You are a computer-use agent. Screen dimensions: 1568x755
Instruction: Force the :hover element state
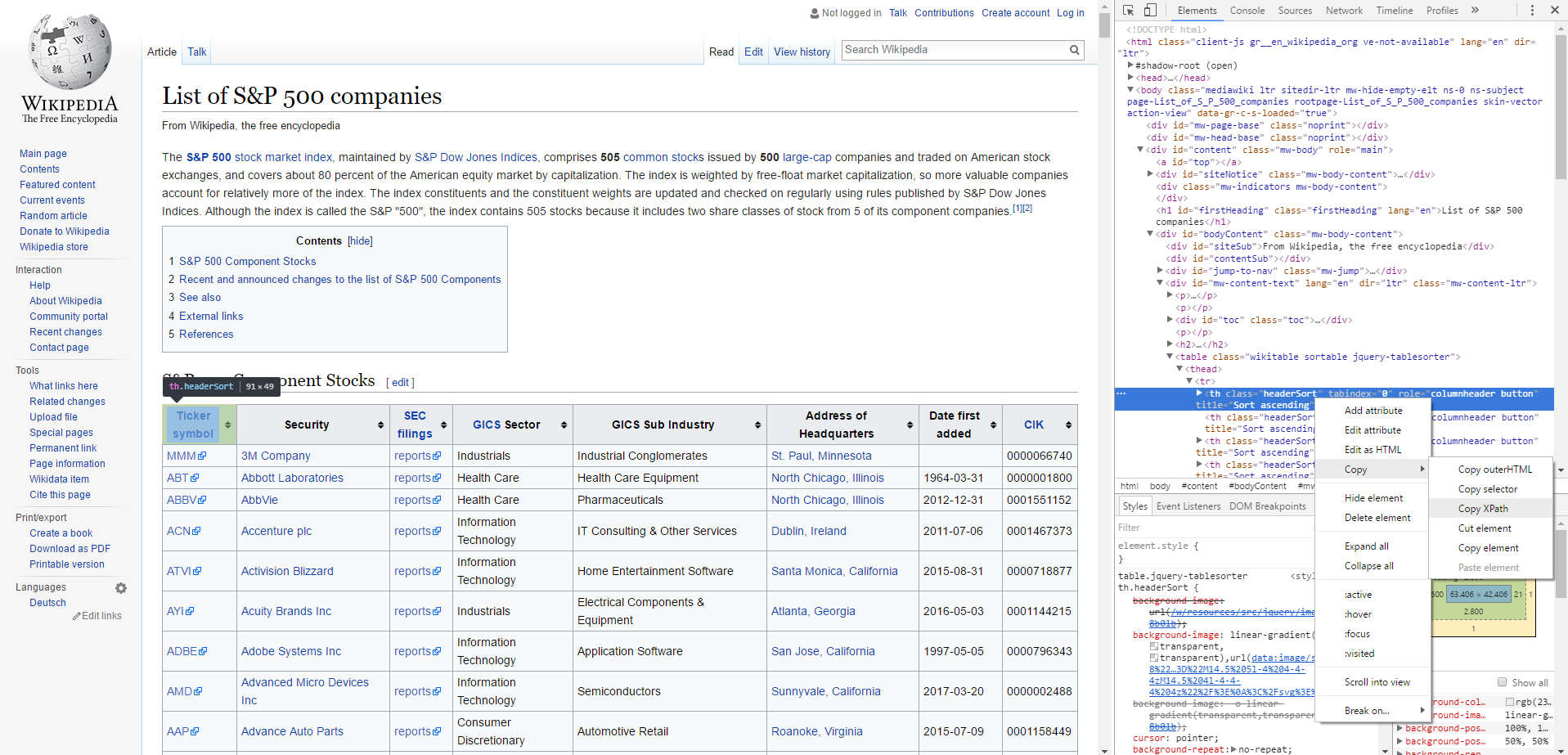tap(1357, 613)
